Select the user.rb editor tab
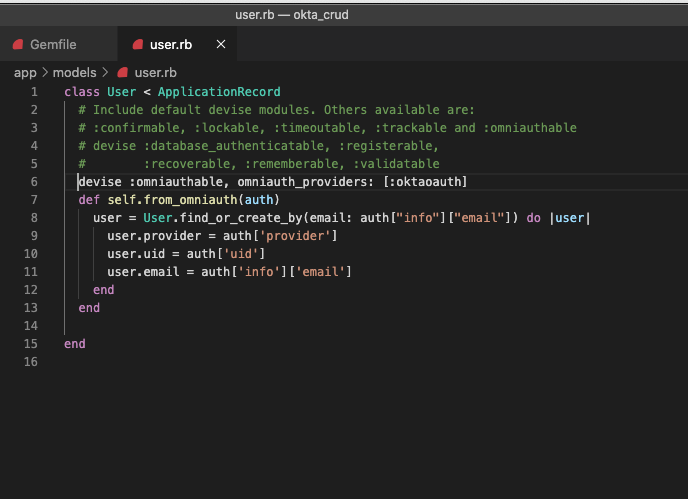 pos(170,45)
